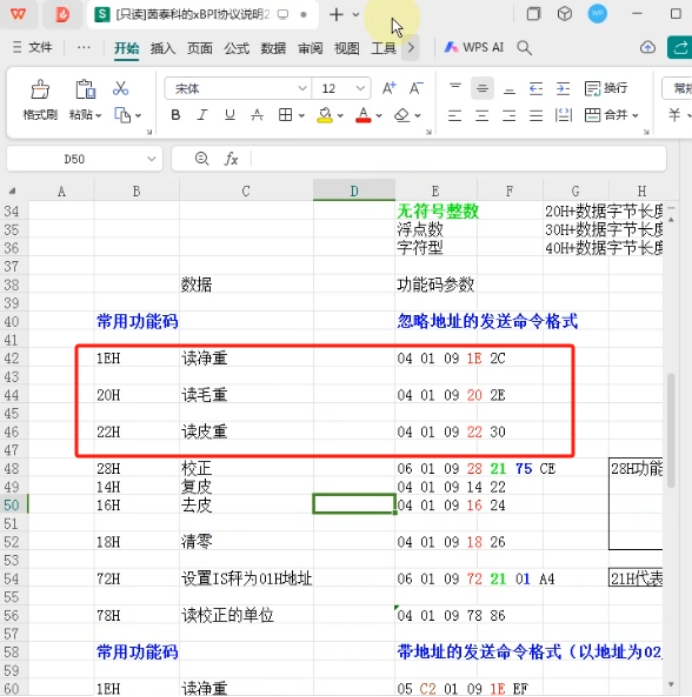The height and width of the screenshot is (697, 692).
Task: Click the Copy icon
Action: pyautogui.click(x=122, y=115)
